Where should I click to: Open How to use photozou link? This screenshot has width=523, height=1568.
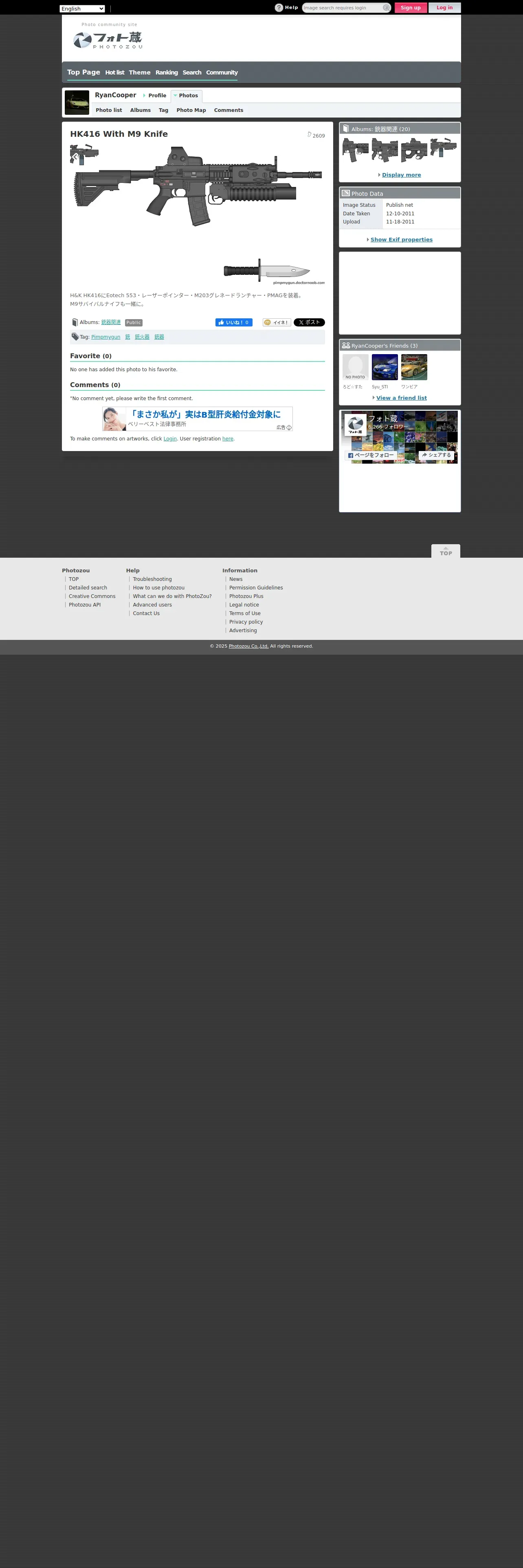pyautogui.click(x=158, y=588)
